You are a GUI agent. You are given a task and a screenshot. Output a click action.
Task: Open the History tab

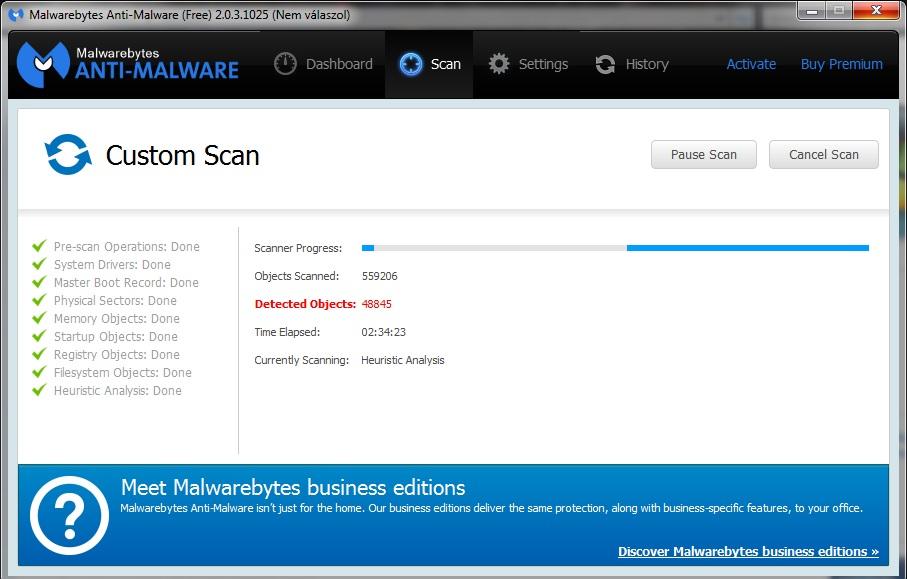(632, 64)
